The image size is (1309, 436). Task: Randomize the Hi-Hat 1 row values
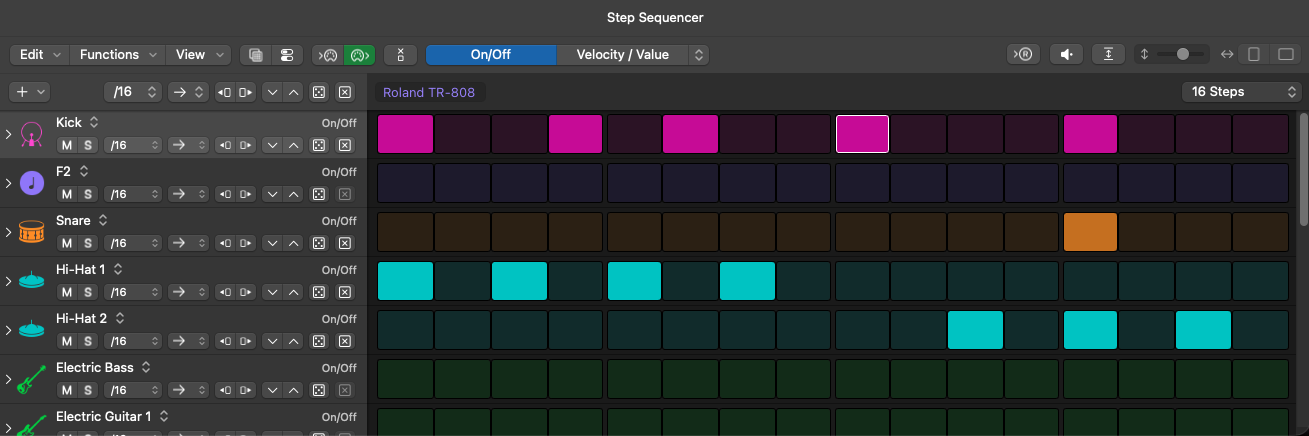click(x=318, y=292)
